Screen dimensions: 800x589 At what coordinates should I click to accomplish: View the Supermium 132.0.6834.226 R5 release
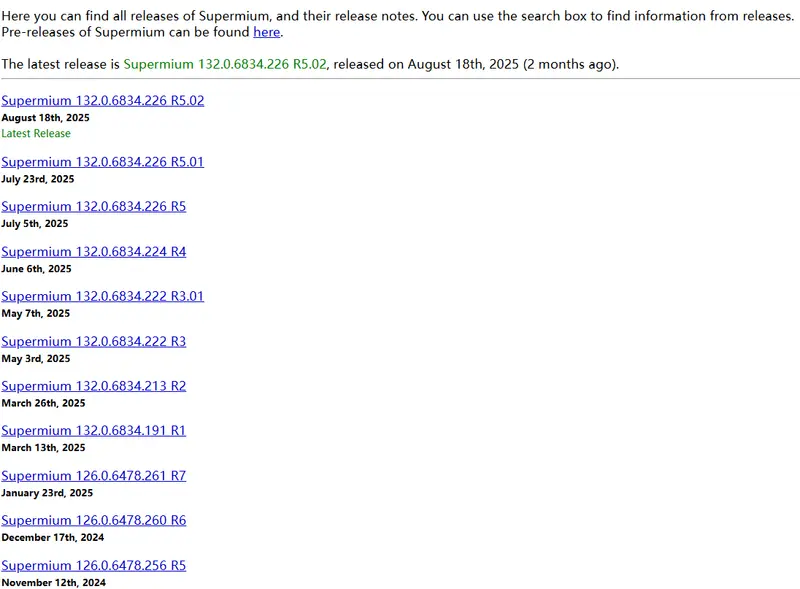point(93,207)
